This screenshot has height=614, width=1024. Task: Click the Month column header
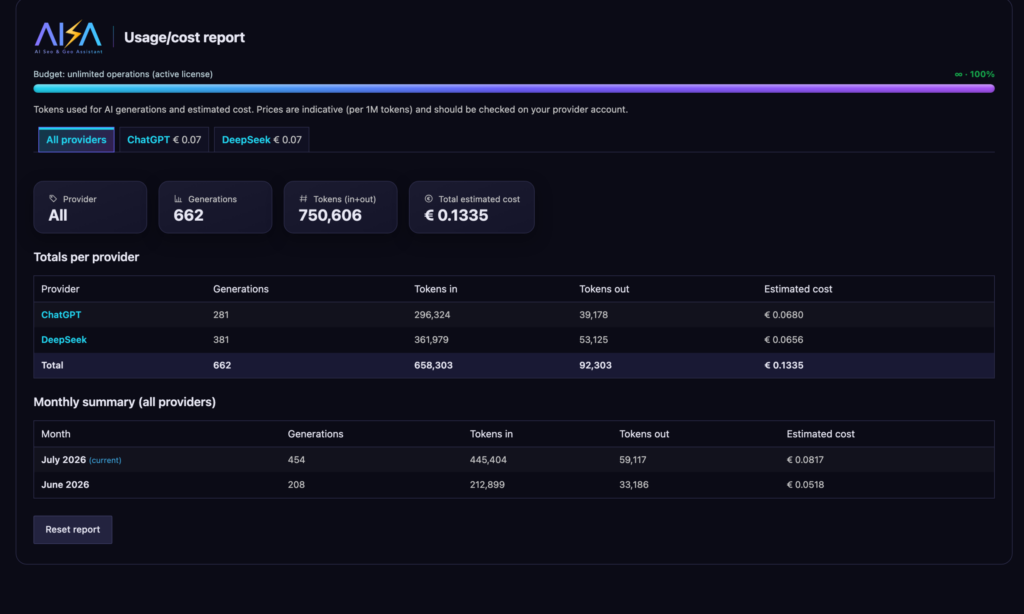(56, 434)
